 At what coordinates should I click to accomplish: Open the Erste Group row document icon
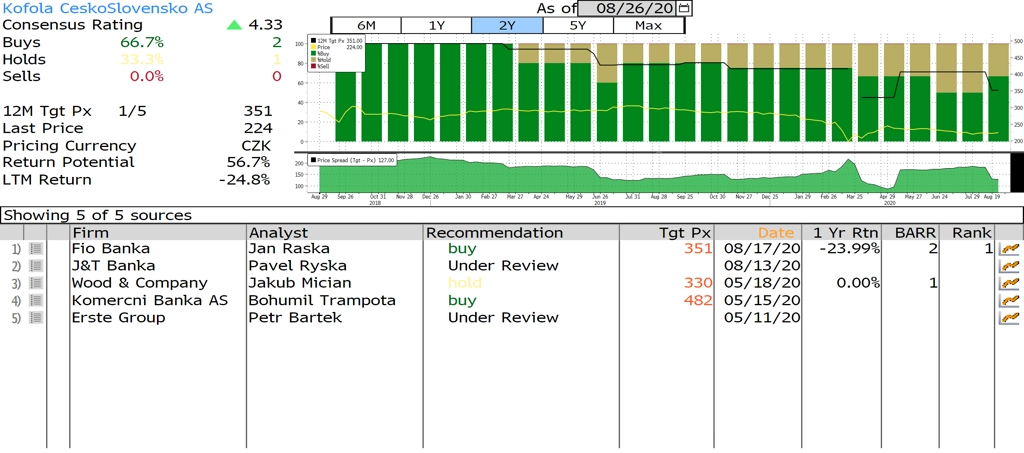[x=37, y=318]
